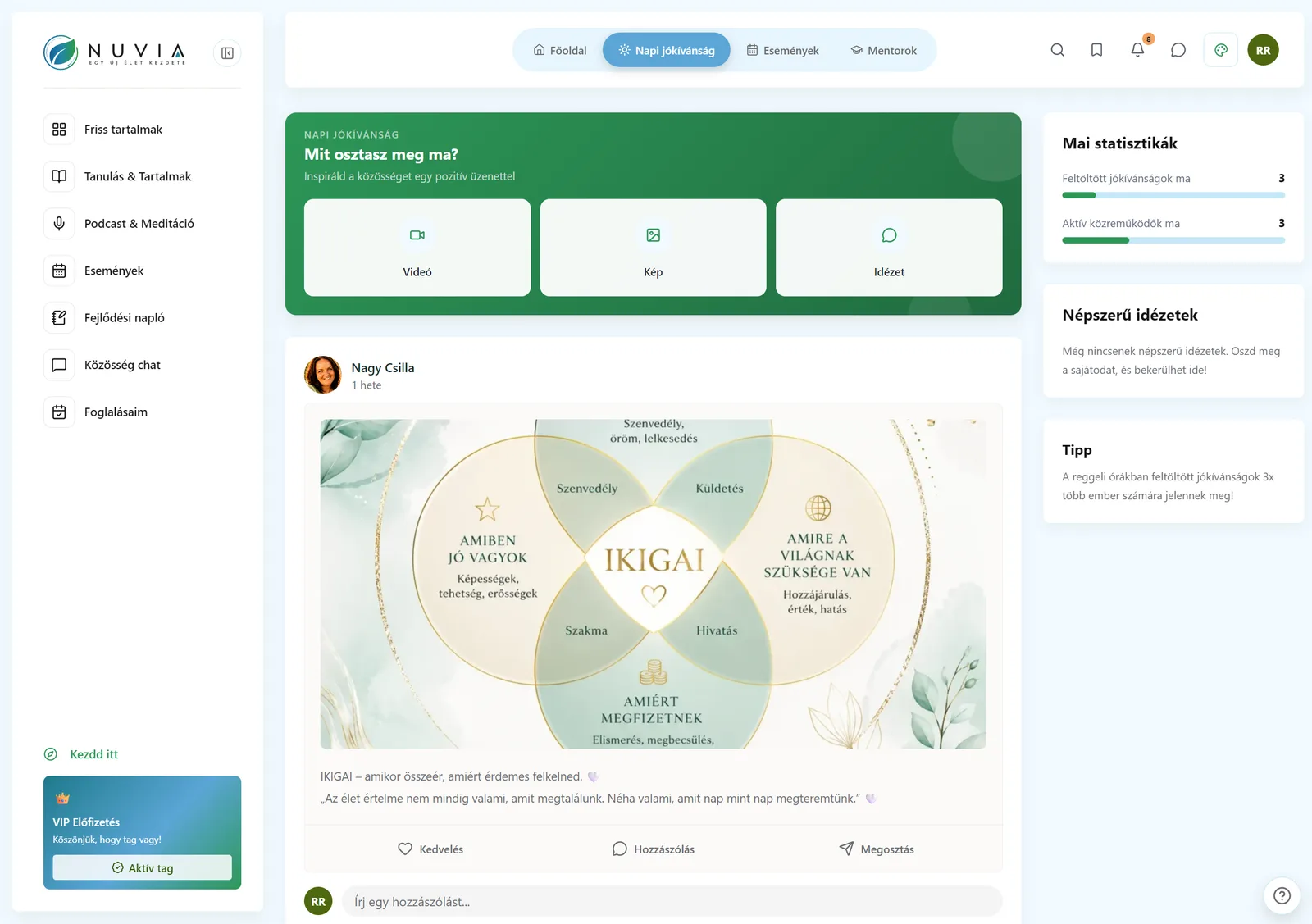Share an Idézet wish
Viewport: 1312px width, 924px height.
coord(889,248)
